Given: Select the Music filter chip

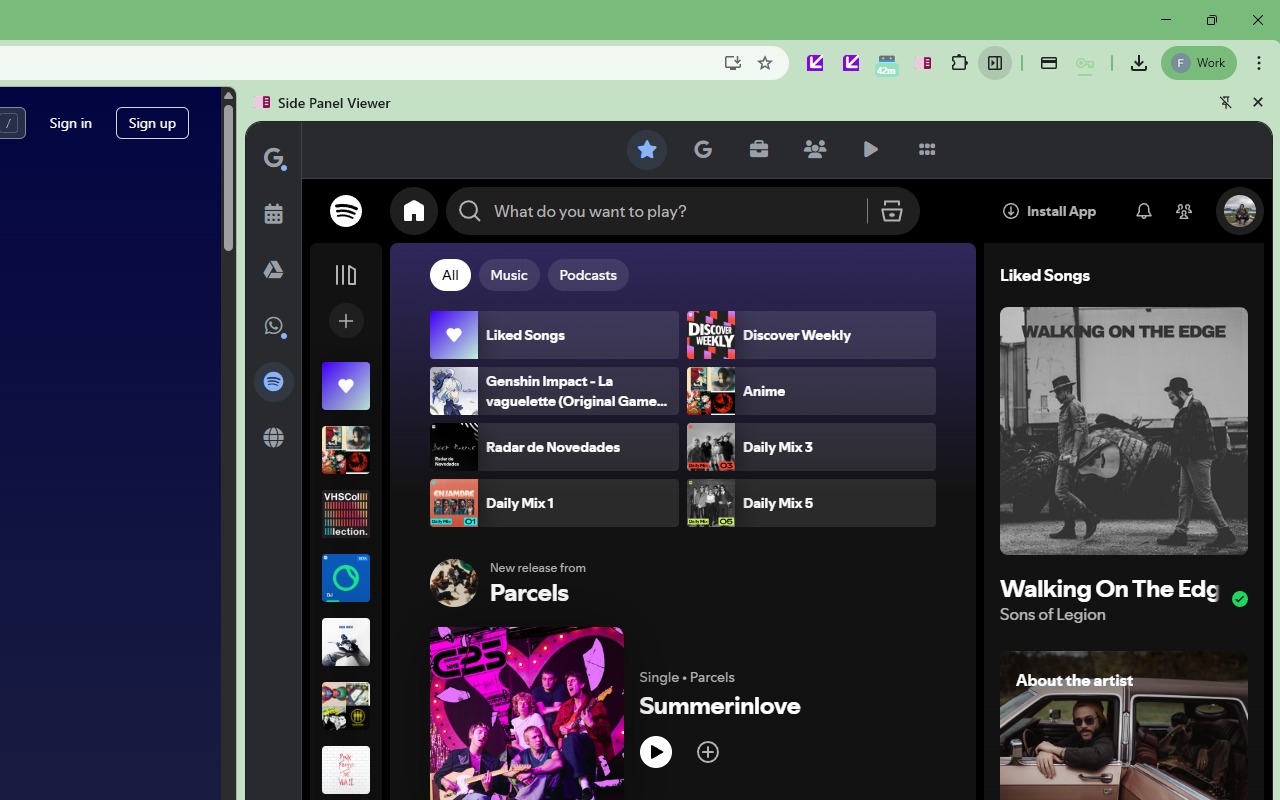Looking at the screenshot, I should (509, 275).
